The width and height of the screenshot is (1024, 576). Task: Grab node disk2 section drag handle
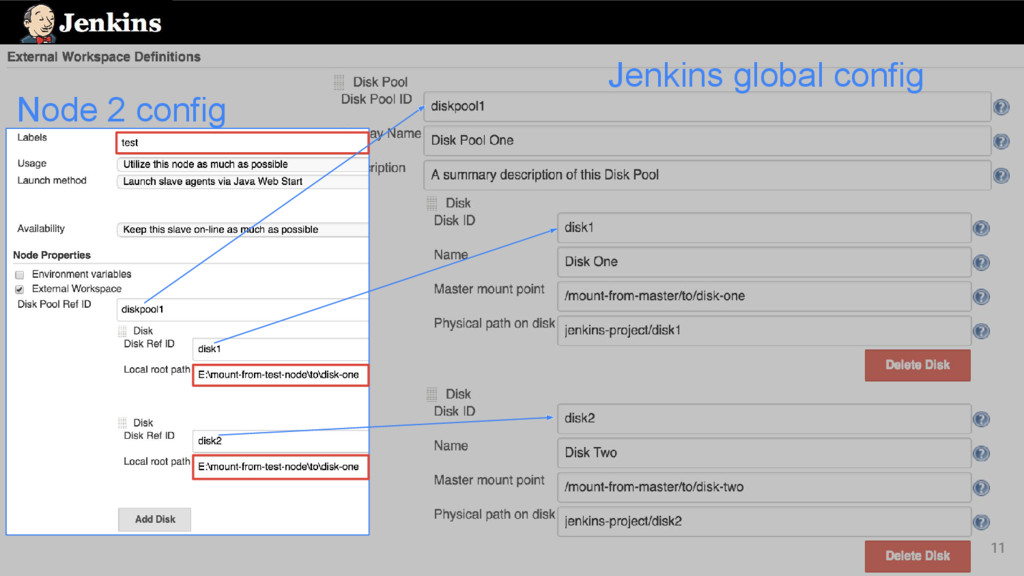click(x=122, y=423)
